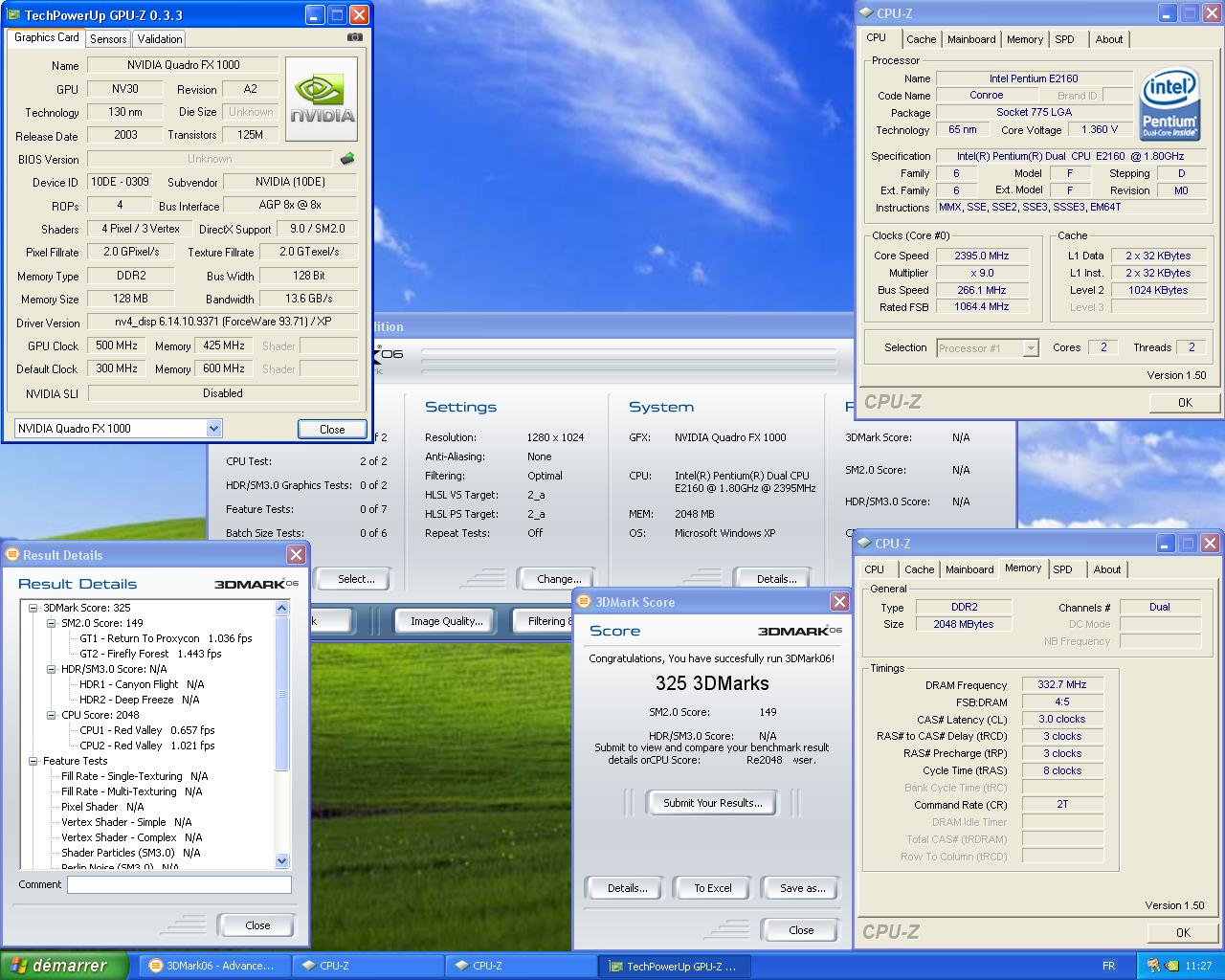The height and width of the screenshot is (980, 1225).
Task: Click the GPU-Z title bar app icon
Action: 12,14
